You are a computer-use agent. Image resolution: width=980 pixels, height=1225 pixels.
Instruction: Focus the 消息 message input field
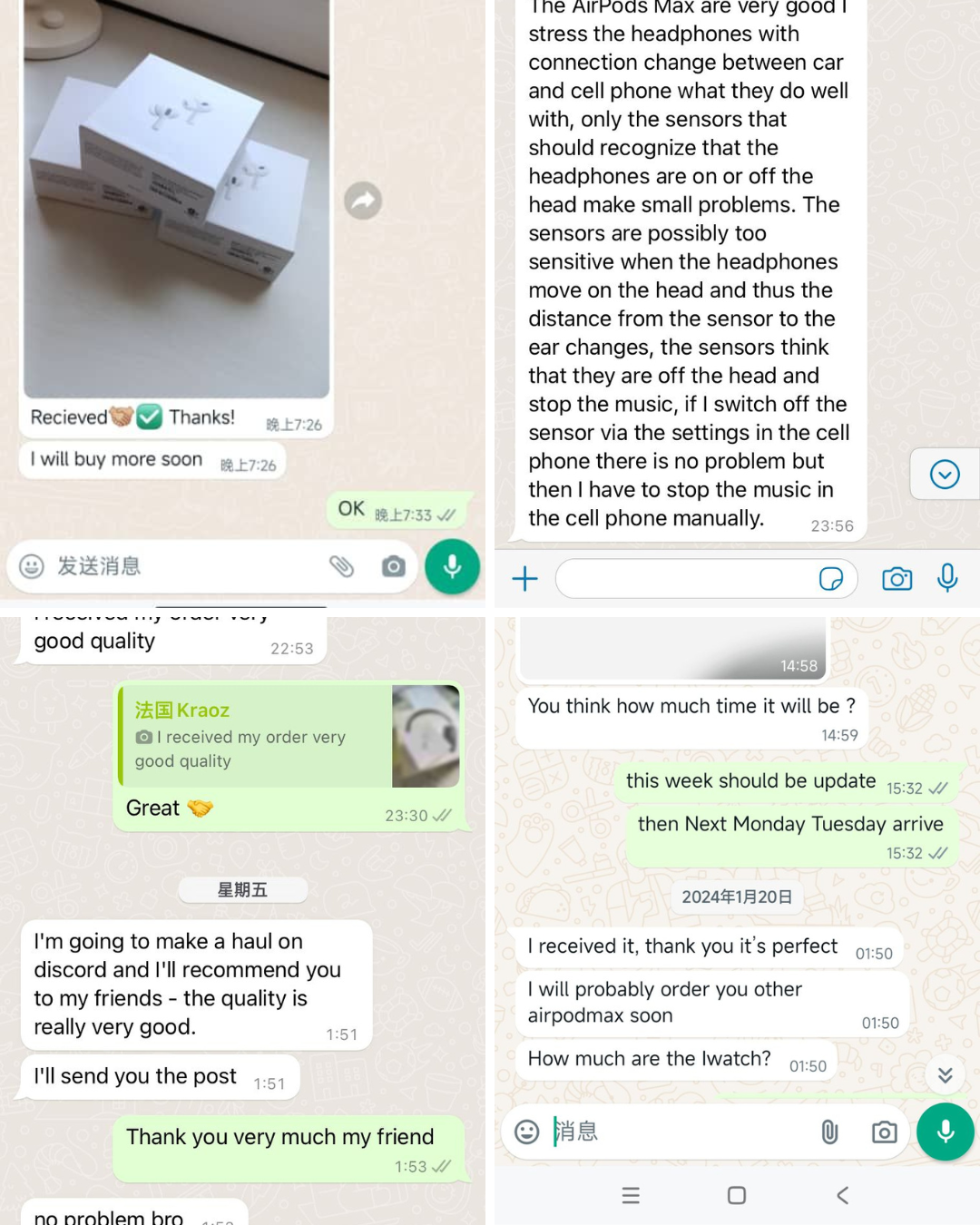[x=681, y=1132]
